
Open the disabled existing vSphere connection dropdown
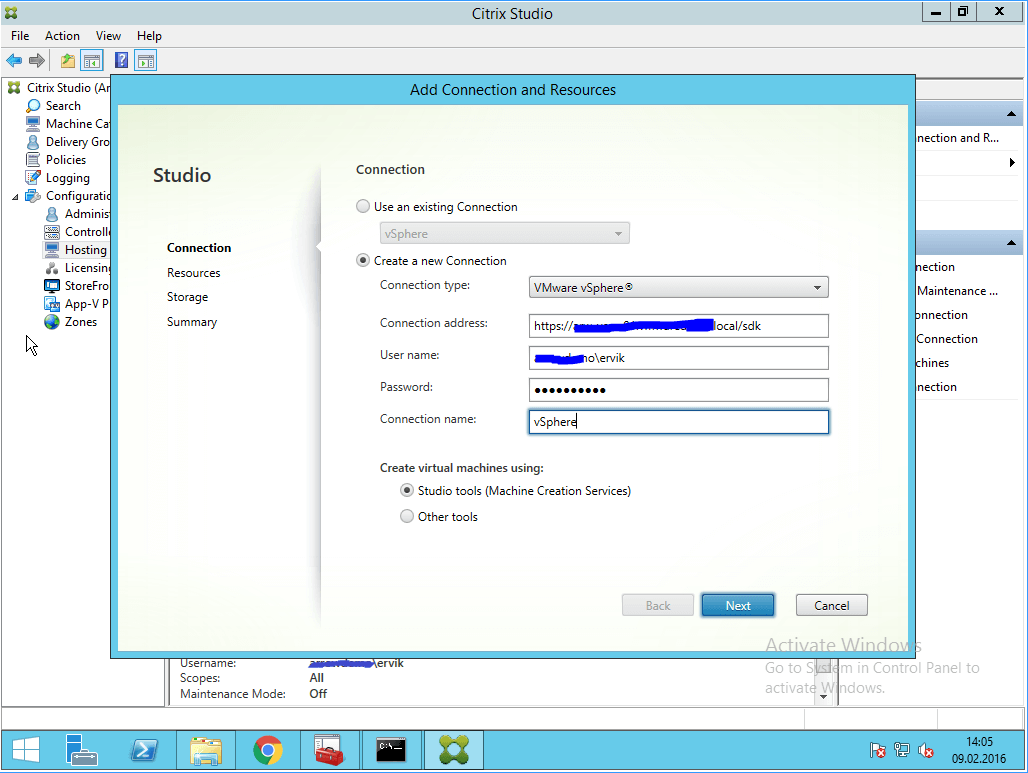(x=505, y=233)
